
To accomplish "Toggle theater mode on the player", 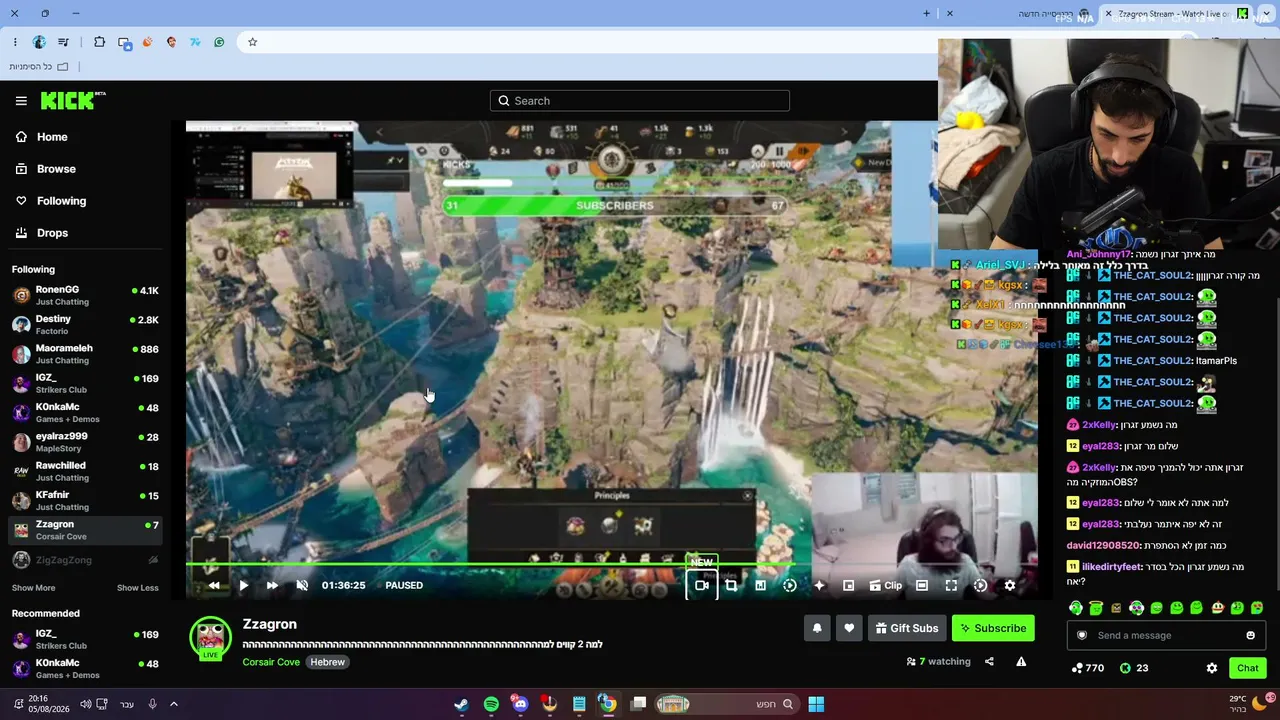I will pyautogui.click(x=922, y=585).
